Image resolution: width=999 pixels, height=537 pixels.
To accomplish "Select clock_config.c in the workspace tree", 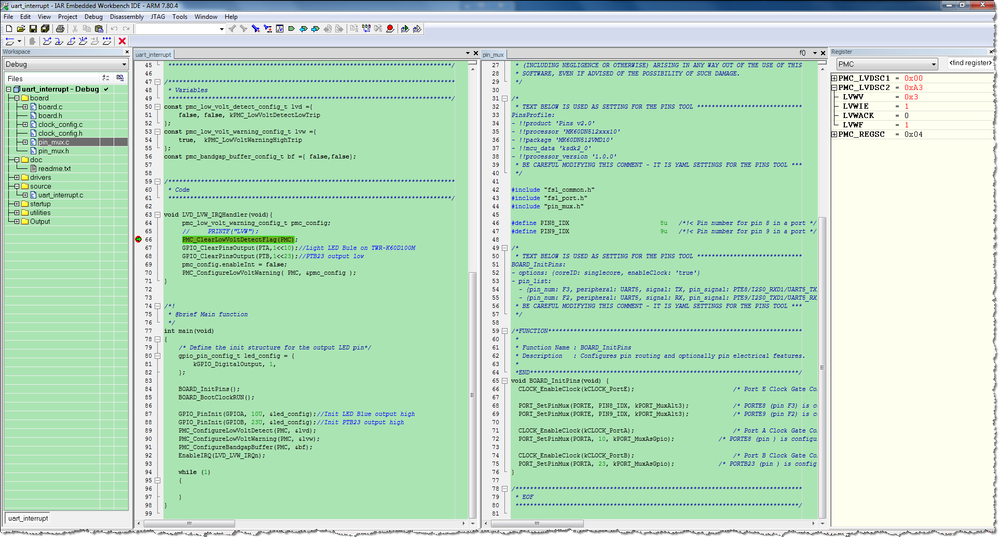I will [x=60, y=124].
